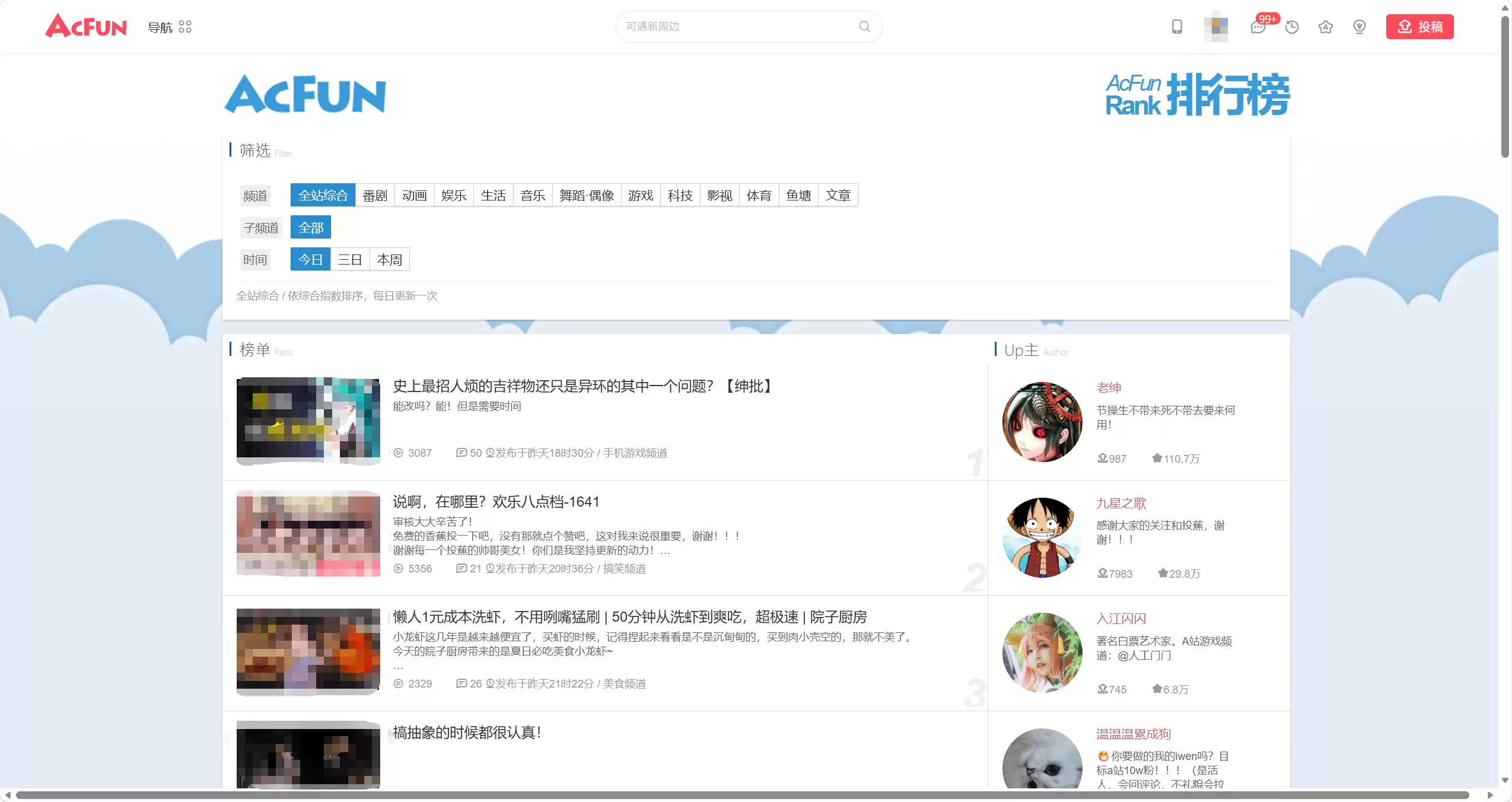Select 动画 channel filter
The height and width of the screenshot is (802, 1512).
[414, 195]
